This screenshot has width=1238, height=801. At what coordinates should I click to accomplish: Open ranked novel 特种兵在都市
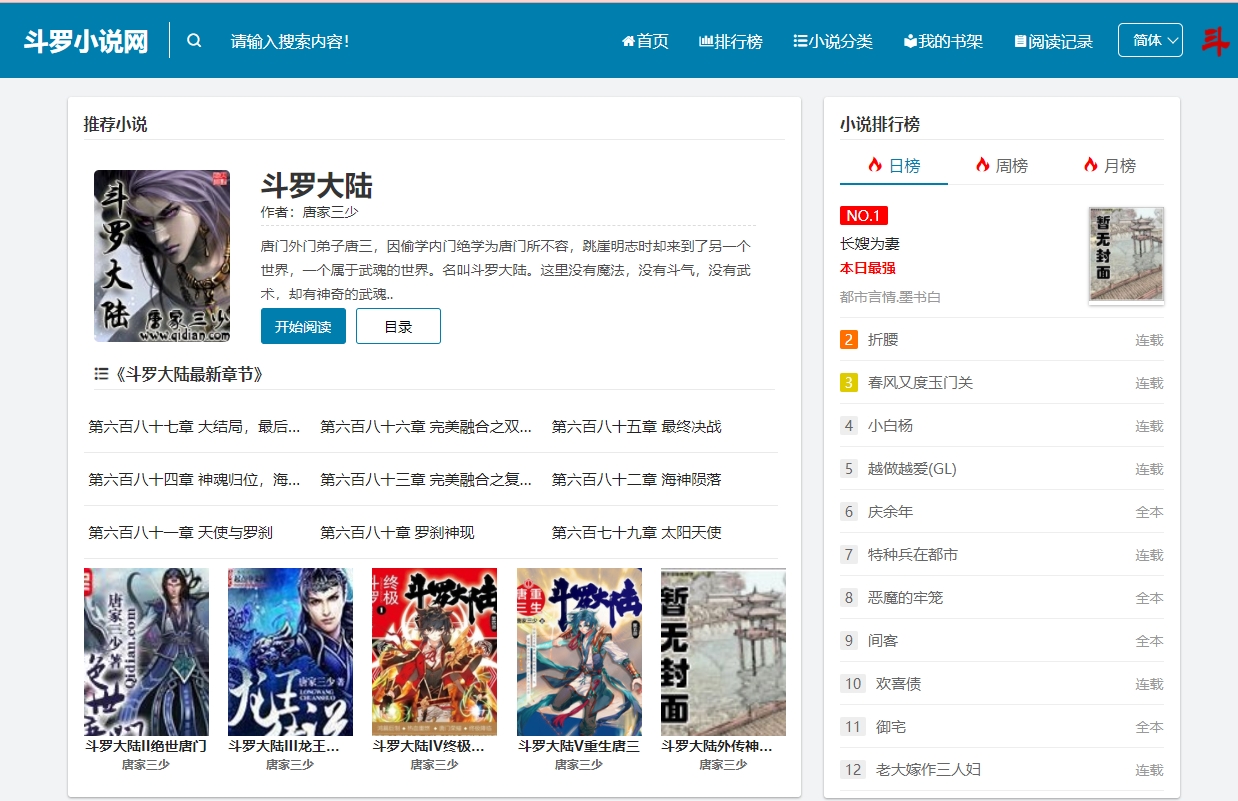(x=913, y=554)
